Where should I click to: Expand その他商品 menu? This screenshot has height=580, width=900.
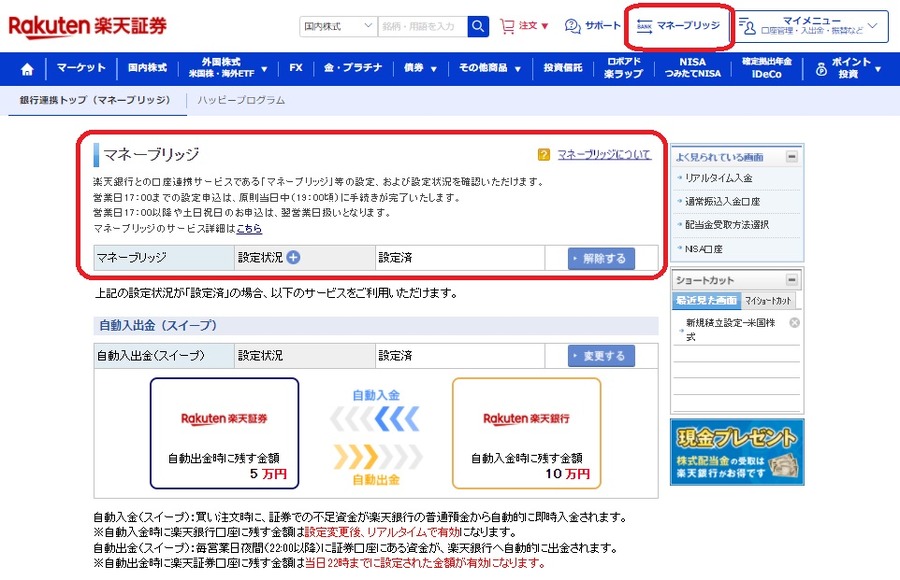click(490, 68)
